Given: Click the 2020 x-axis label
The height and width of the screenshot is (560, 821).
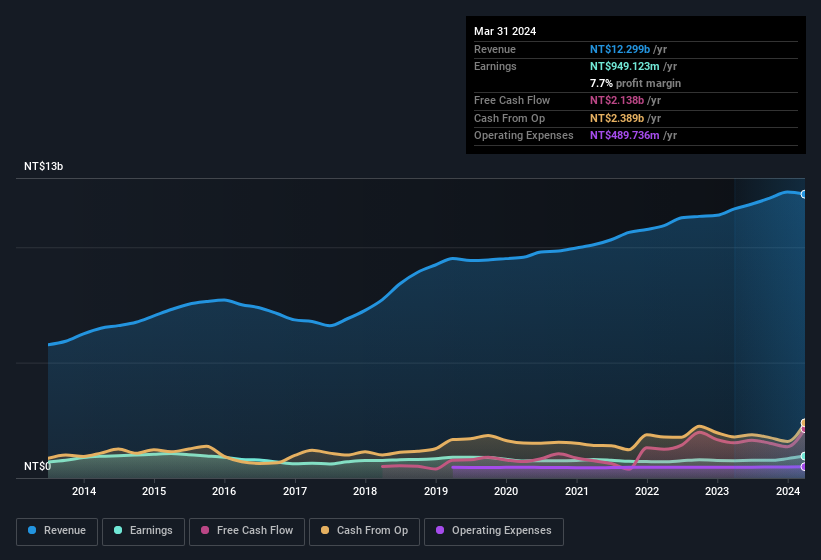Looking at the screenshot, I should tap(506, 491).
